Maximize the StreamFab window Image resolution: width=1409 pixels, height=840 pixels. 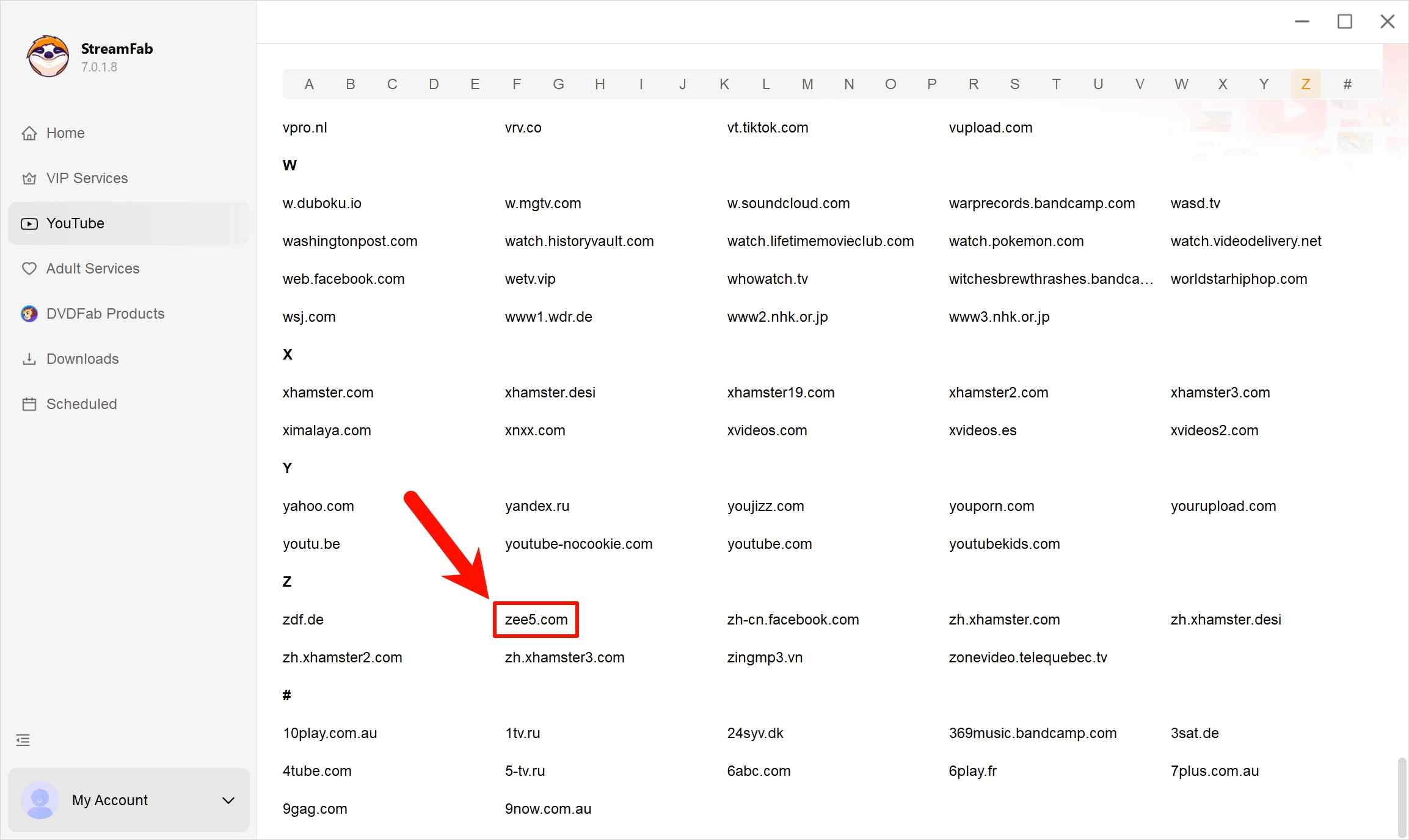(x=1344, y=22)
